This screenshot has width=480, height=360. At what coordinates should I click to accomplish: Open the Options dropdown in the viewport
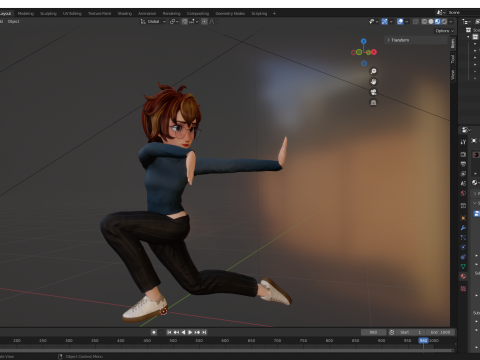click(x=445, y=31)
